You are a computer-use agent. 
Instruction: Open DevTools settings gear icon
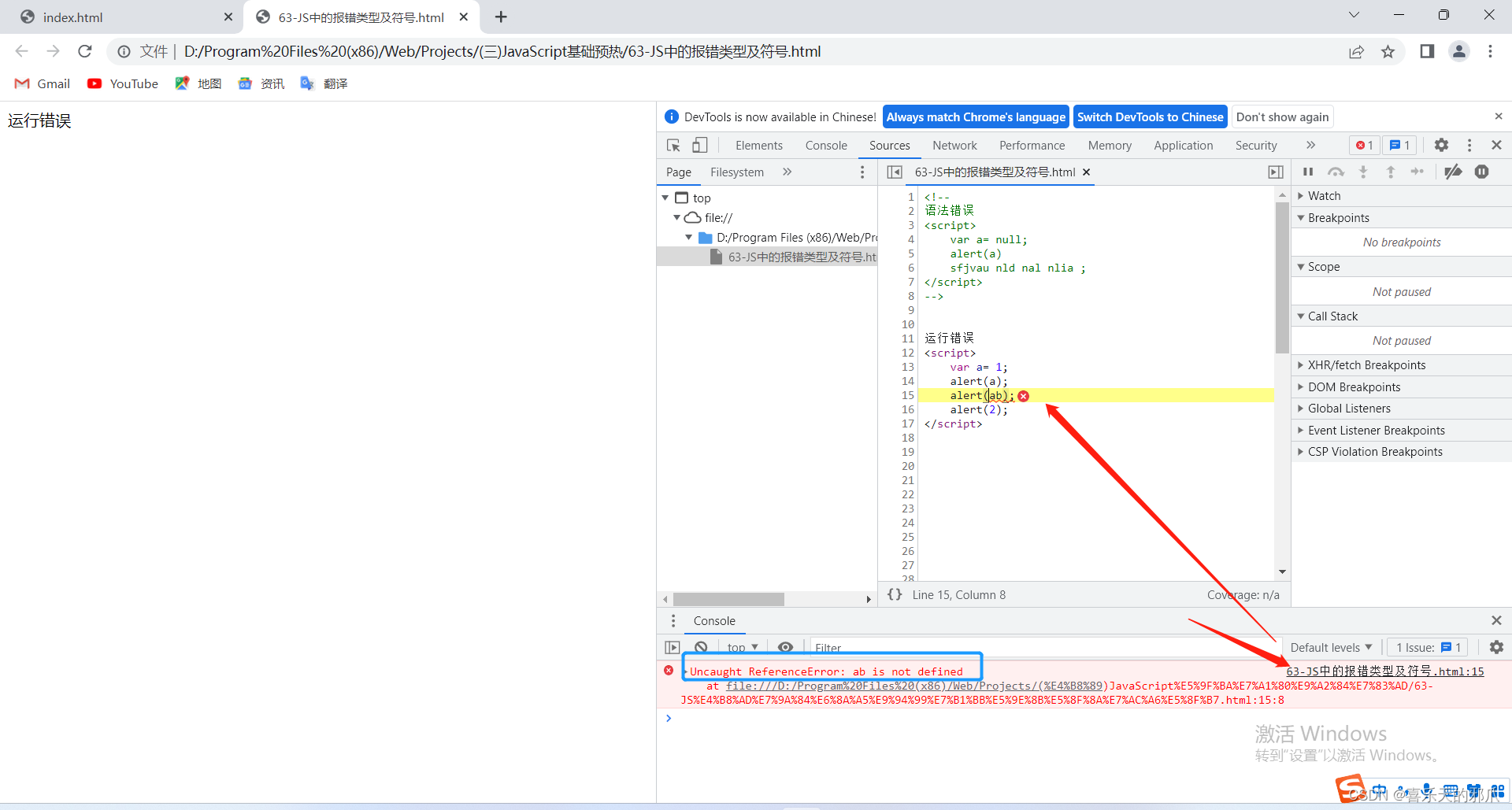(x=1441, y=146)
